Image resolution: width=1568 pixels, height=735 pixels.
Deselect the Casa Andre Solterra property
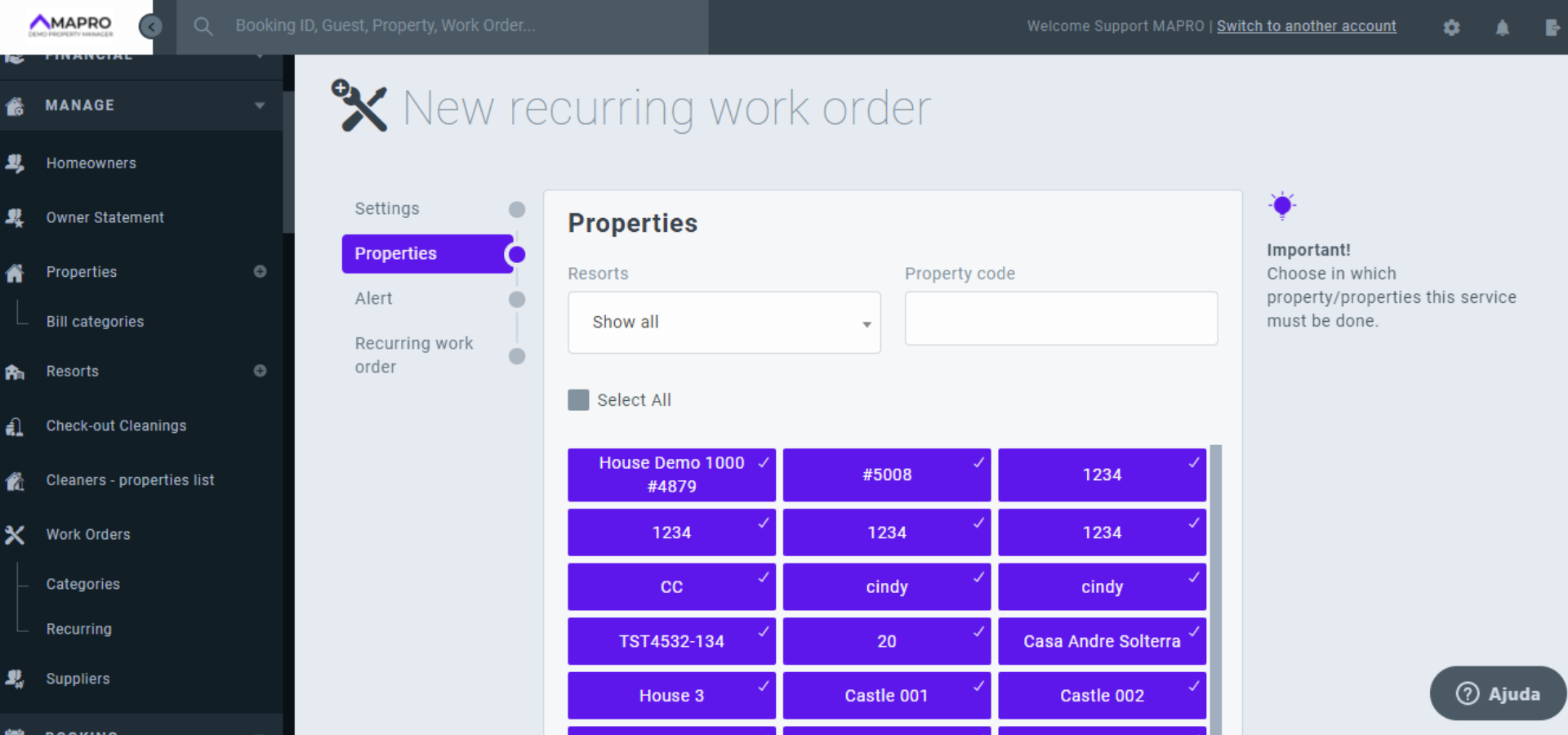[x=1101, y=641]
